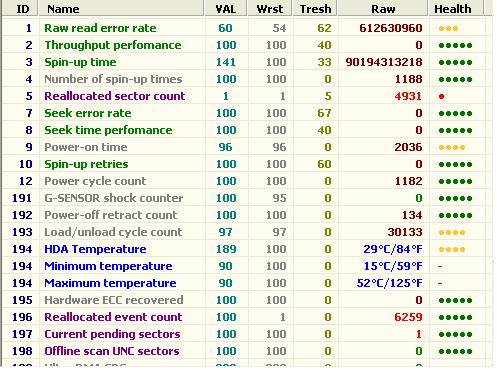Sort table by the ID column header
Screen dimensions: 497x370
tap(21, 9)
